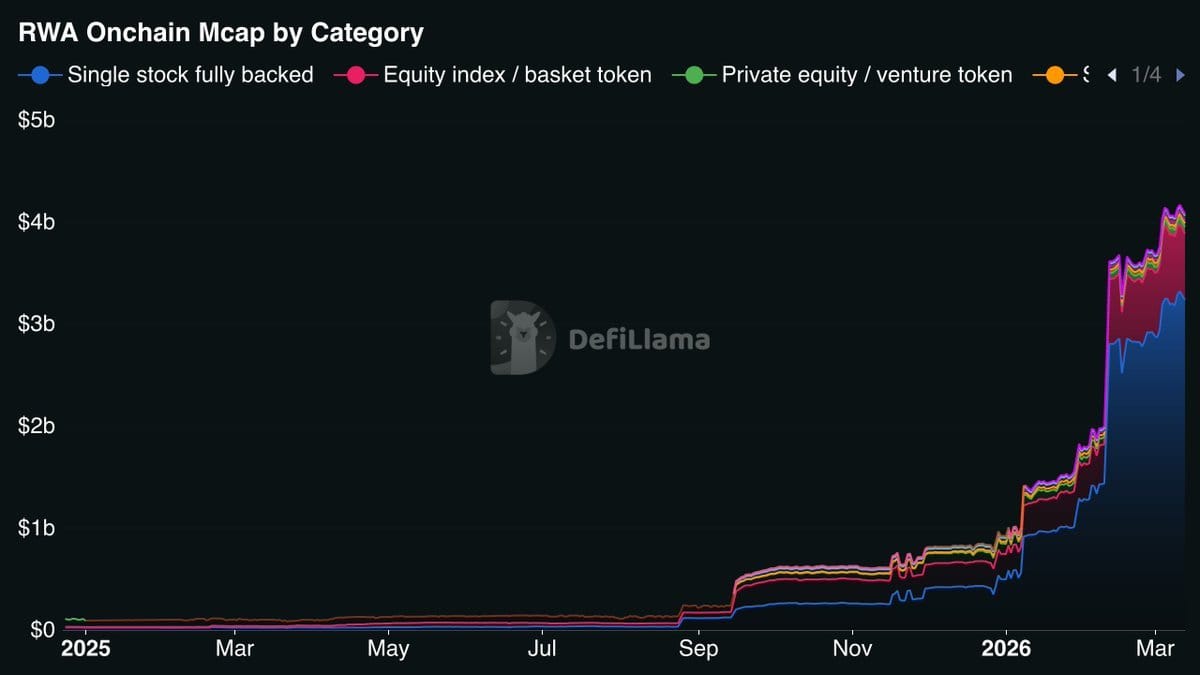
Task: Click the Jul label on the time axis
Action: (x=542, y=650)
